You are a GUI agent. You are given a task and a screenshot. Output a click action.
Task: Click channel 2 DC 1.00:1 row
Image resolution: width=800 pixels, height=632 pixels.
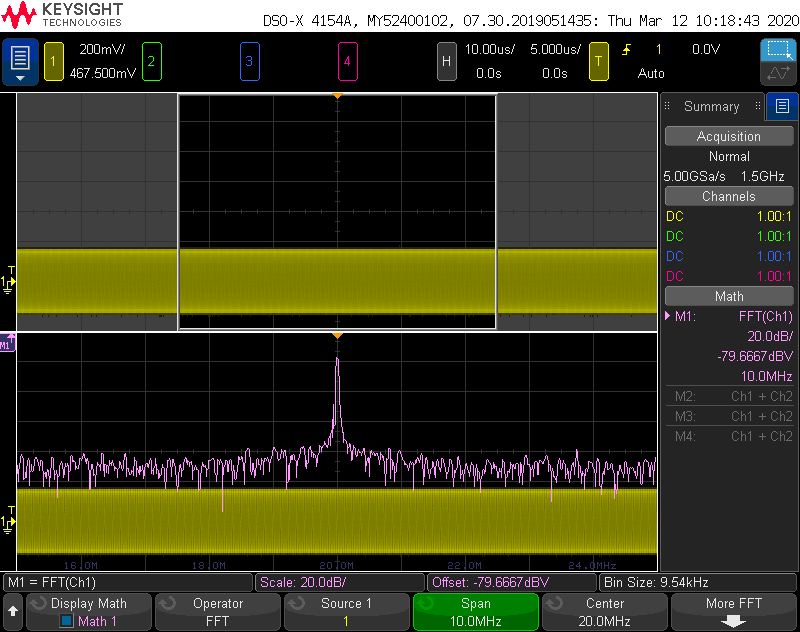(x=729, y=236)
